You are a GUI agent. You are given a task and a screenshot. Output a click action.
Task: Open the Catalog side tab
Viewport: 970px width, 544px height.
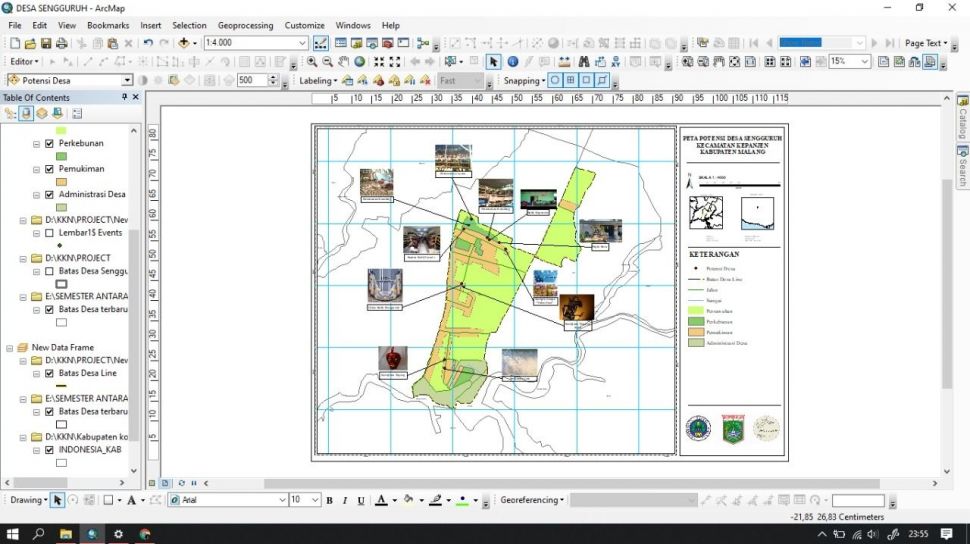963,118
